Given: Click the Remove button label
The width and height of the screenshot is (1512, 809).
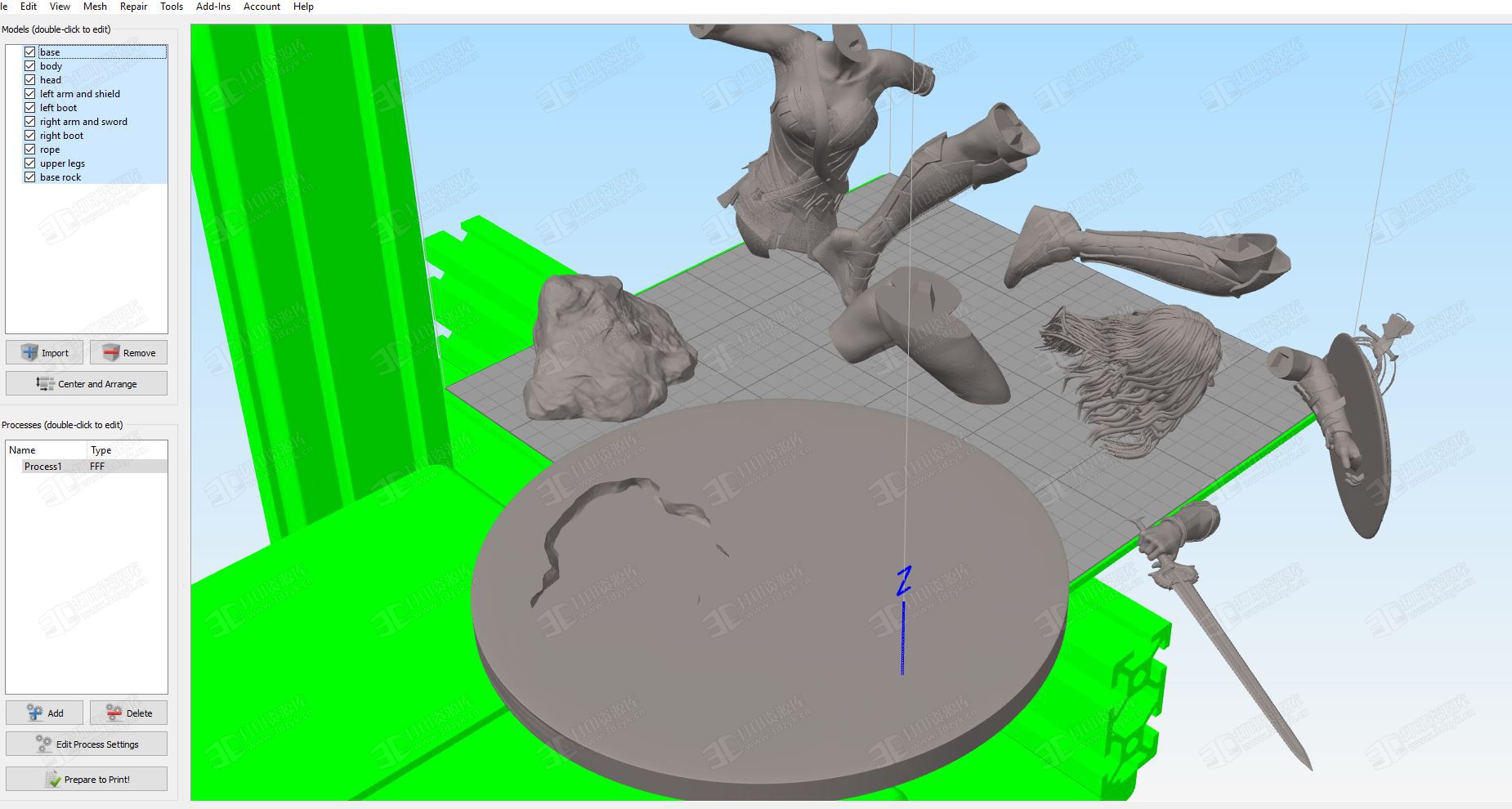Looking at the screenshot, I should point(139,353).
